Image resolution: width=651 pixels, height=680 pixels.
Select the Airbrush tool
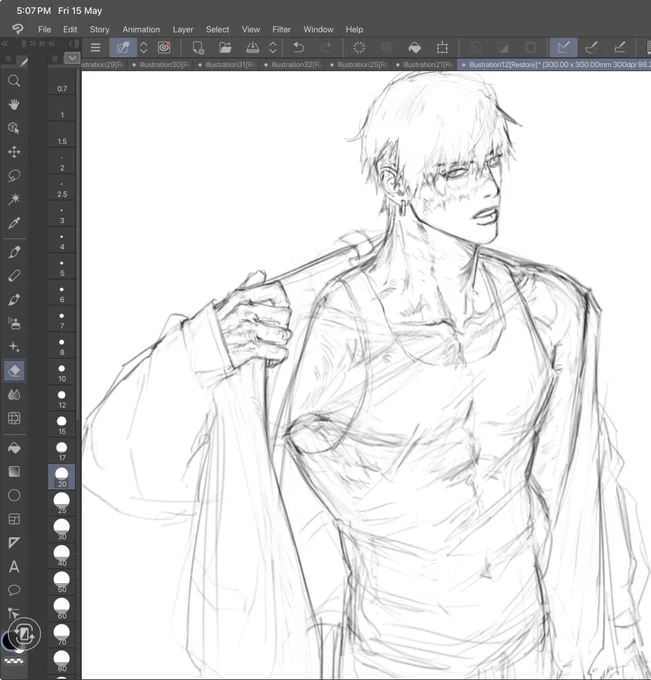pos(14,323)
